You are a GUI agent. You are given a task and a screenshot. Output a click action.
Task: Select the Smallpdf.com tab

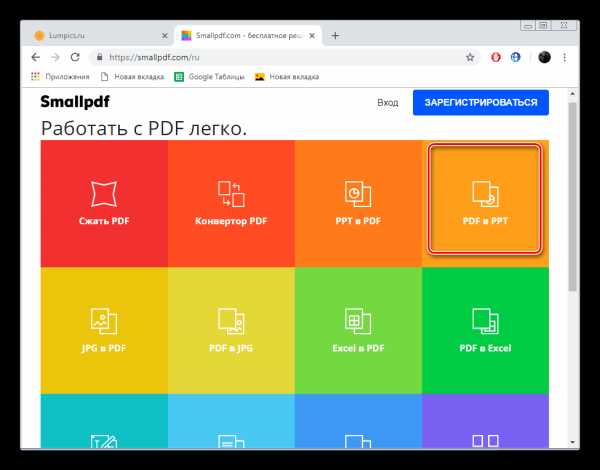coord(248,36)
